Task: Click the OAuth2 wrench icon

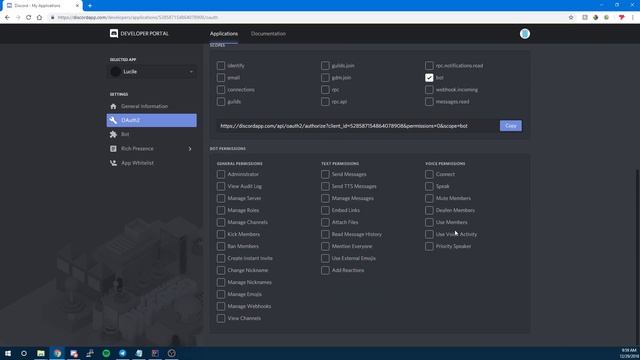Action: (113, 120)
